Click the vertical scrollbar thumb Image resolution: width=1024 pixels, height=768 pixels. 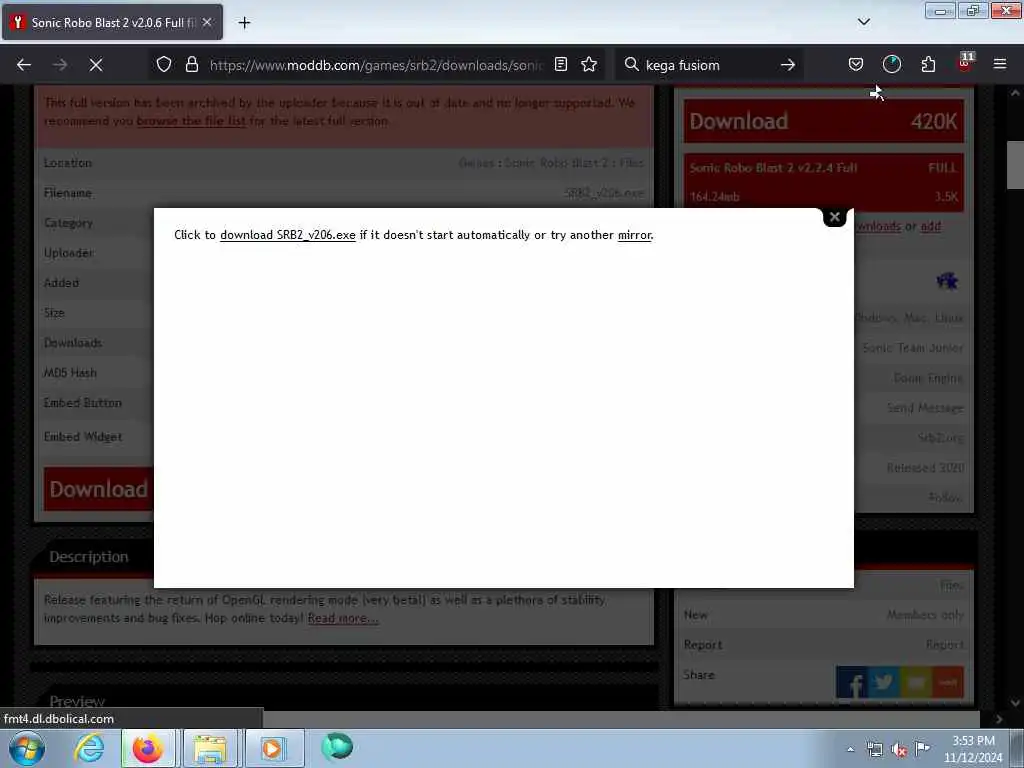[1015, 165]
